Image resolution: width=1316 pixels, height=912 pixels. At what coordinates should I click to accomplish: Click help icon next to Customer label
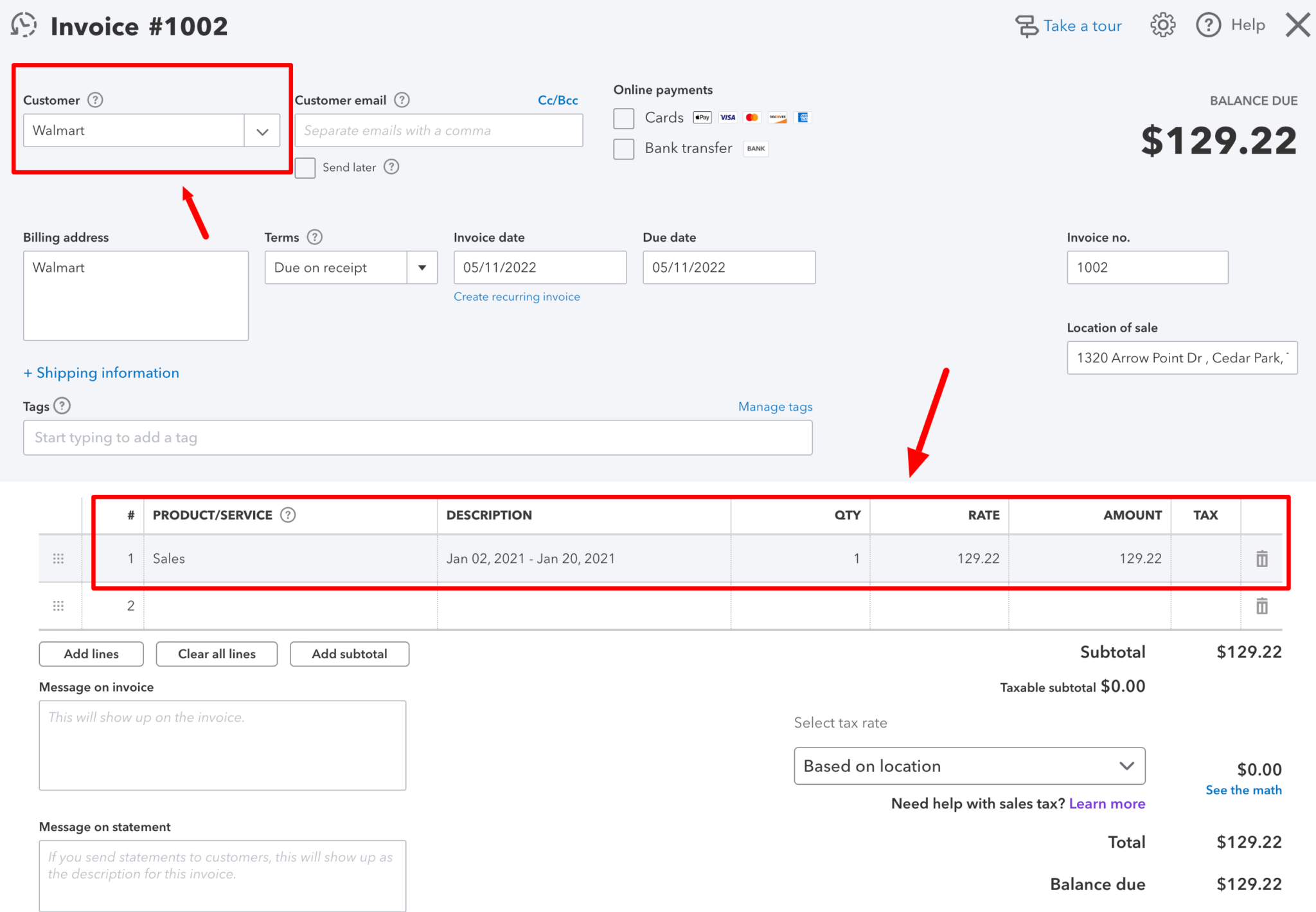(95, 100)
